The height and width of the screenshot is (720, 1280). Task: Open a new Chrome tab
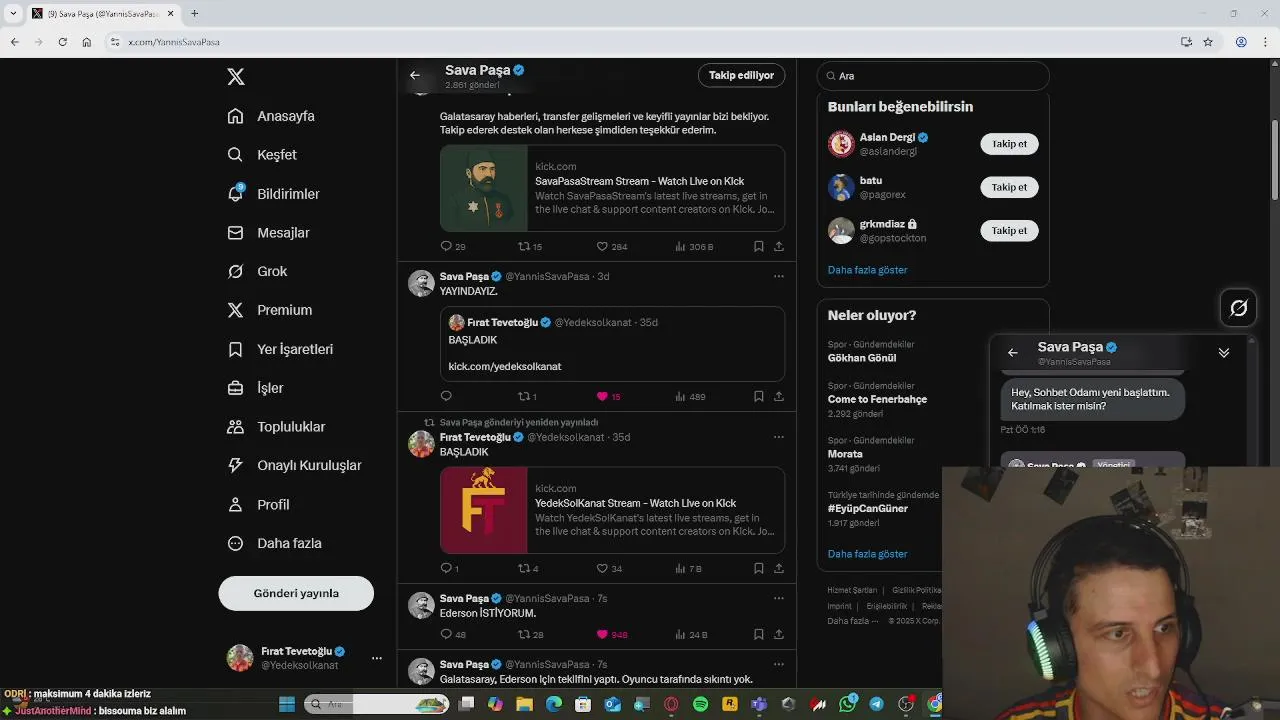(x=194, y=13)
